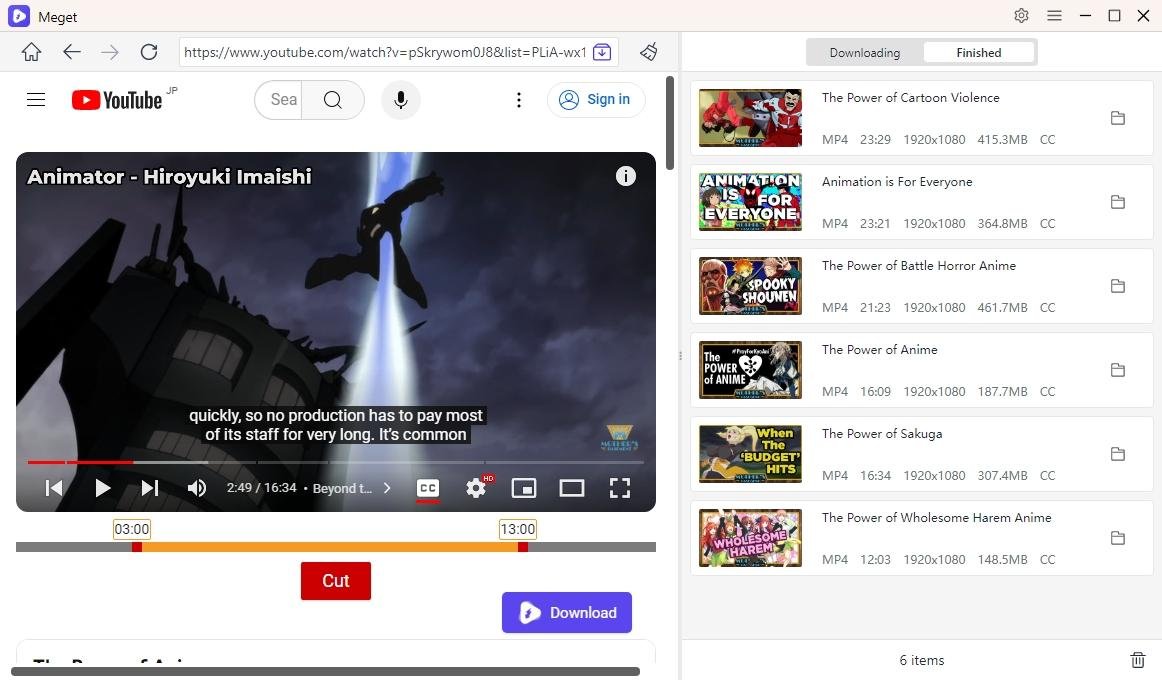This screenshot has width=1162, height=680.
Task: Open folder for The Power of Sakuga
Action: coord(1118,453)
